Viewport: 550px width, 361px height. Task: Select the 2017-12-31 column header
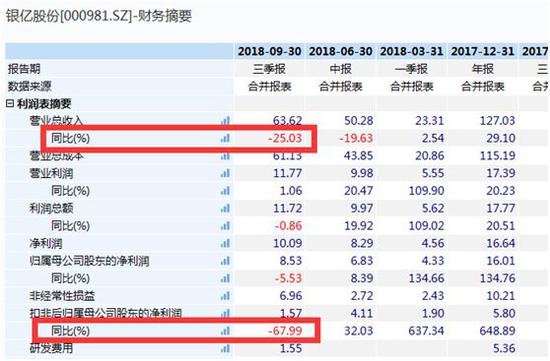click(x=483, y=52)
